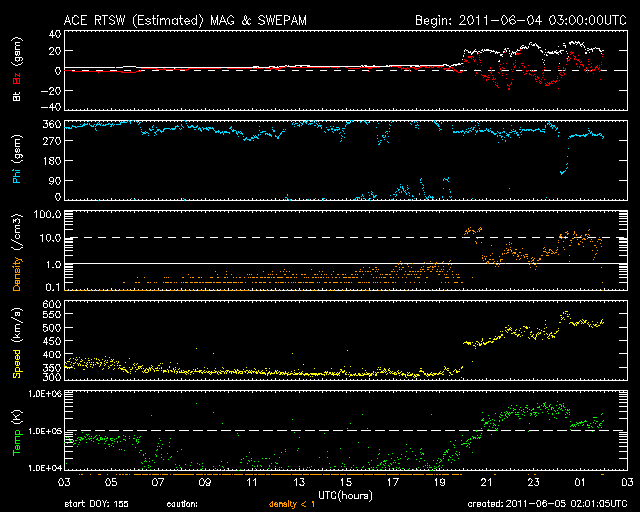Click the "13" hour tick label
This screenshot has height=512, width=640.
tap(299, 483)
